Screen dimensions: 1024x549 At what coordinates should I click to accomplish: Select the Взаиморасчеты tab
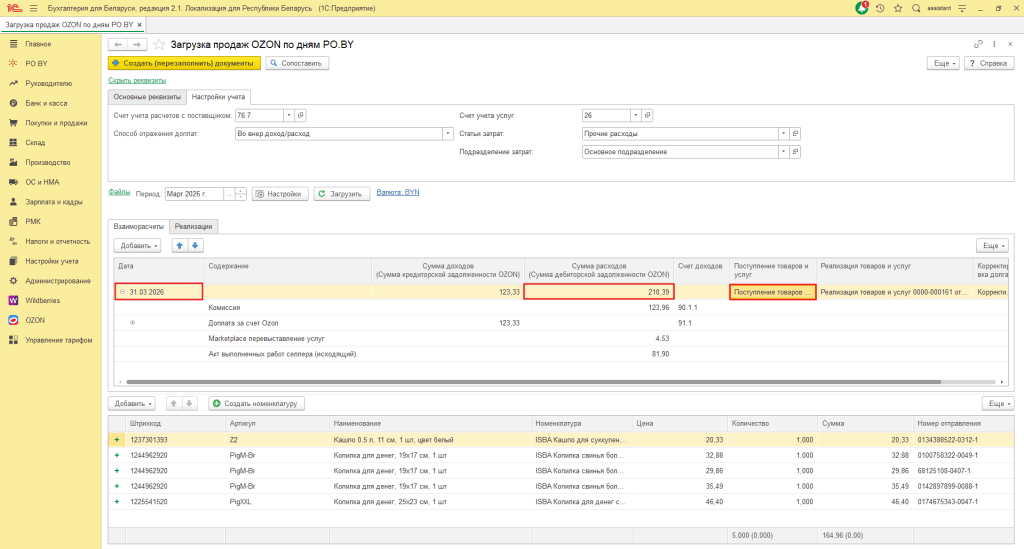pos(138,226)
